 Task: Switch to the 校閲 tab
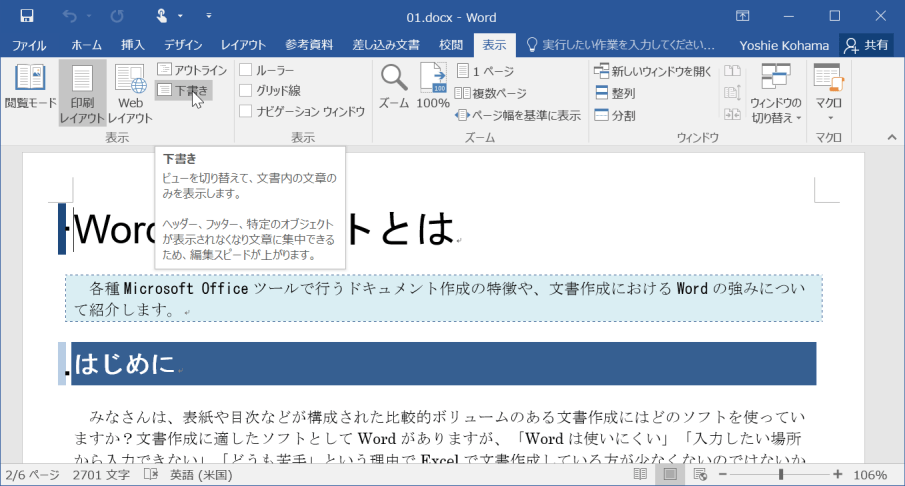(451, 45)
